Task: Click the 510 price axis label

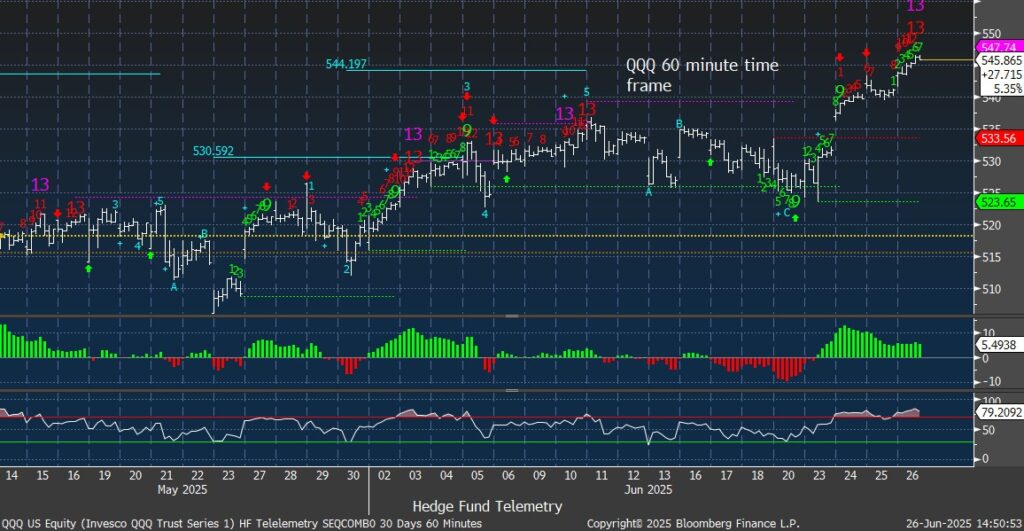Action: tap(991, 289)
